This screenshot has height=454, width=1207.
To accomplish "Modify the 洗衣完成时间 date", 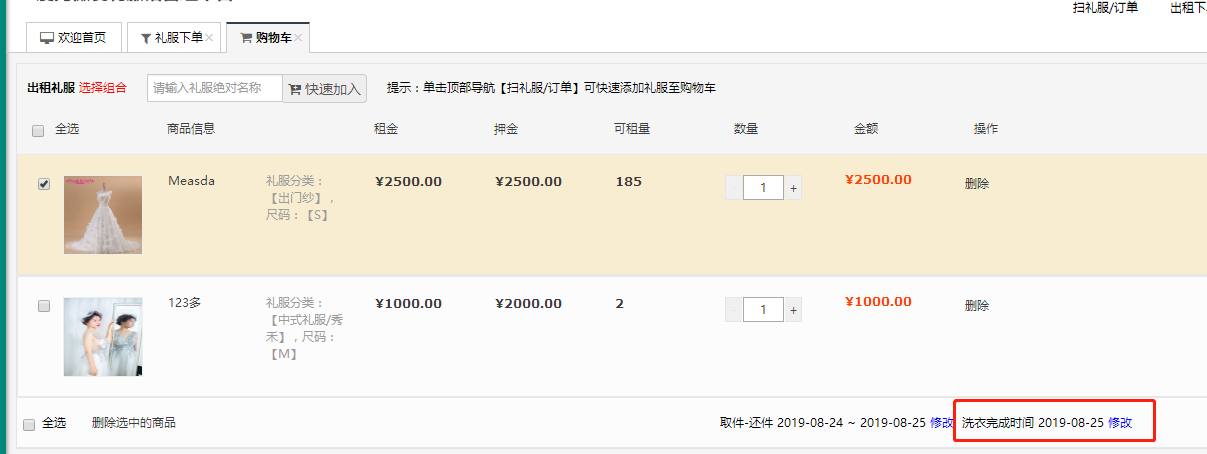I will point(1120,423).
